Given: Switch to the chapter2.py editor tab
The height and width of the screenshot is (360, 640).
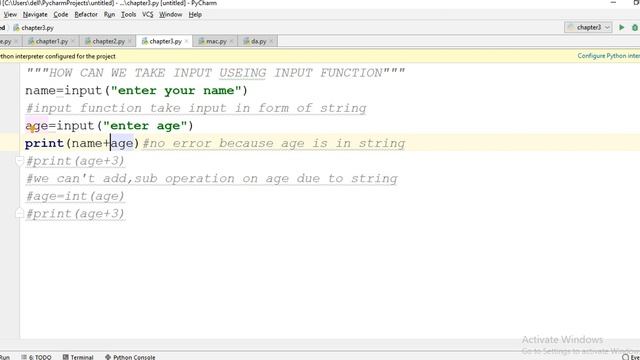Looking at the screenshot, I should tap(108, 41).
